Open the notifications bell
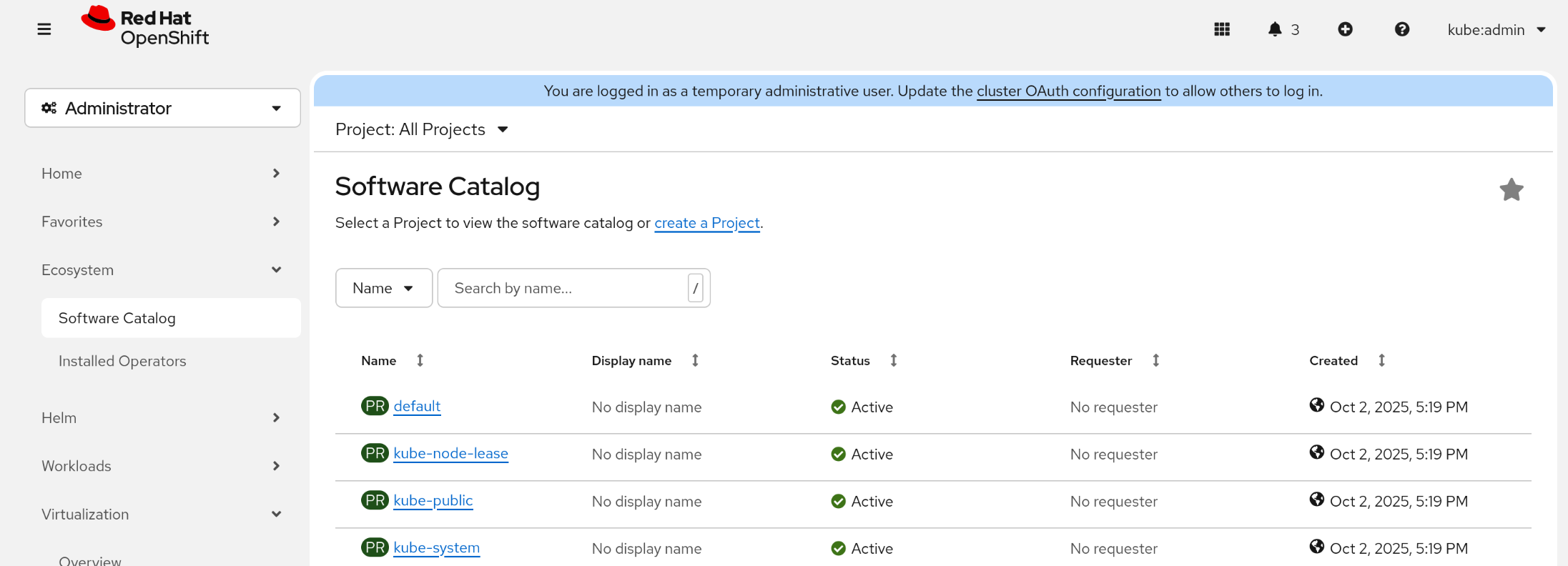The width and height of the screenshot is (1568, 566). pos(1275,29)
